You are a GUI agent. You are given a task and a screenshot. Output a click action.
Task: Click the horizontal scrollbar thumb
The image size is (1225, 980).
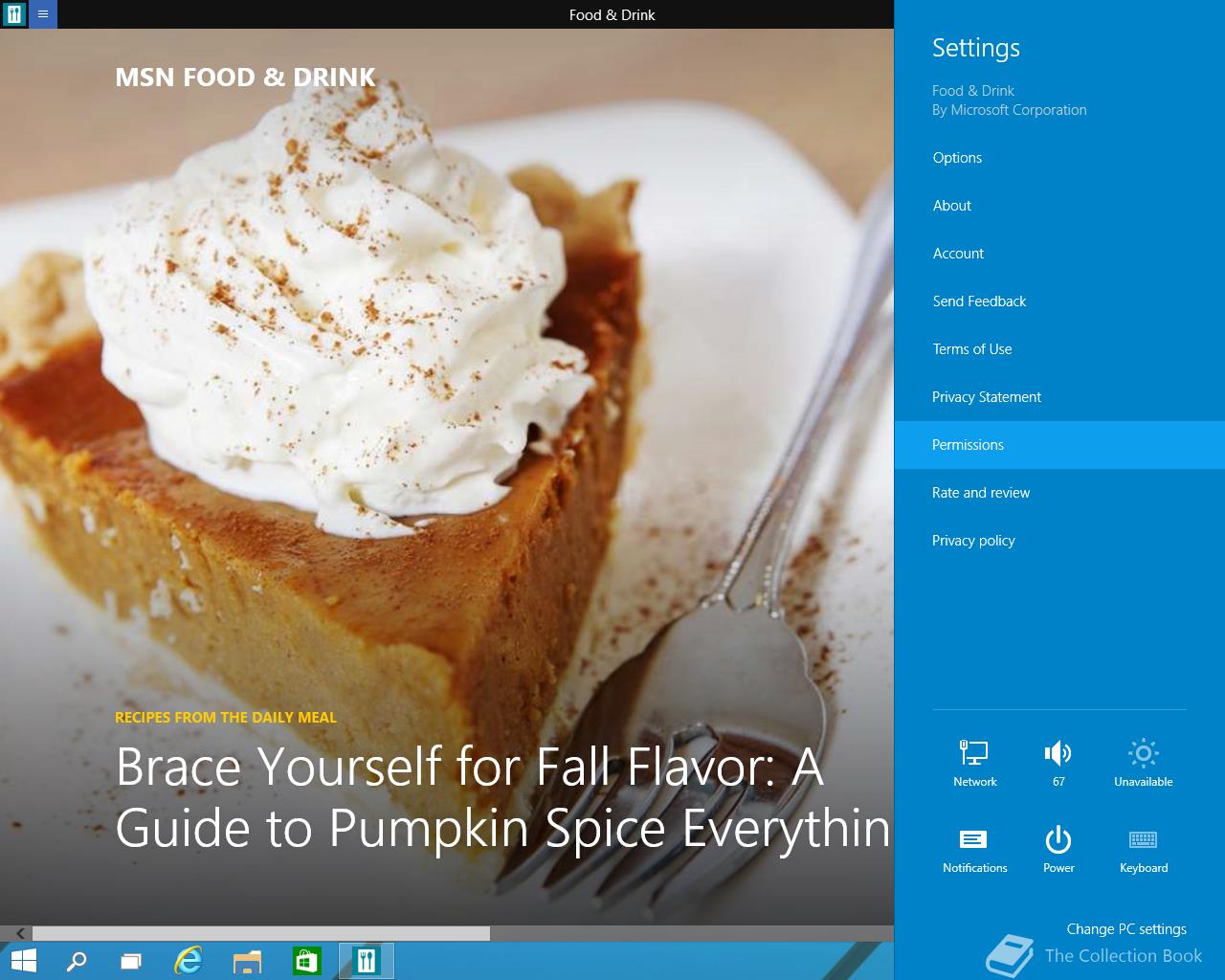pos(261,933)
